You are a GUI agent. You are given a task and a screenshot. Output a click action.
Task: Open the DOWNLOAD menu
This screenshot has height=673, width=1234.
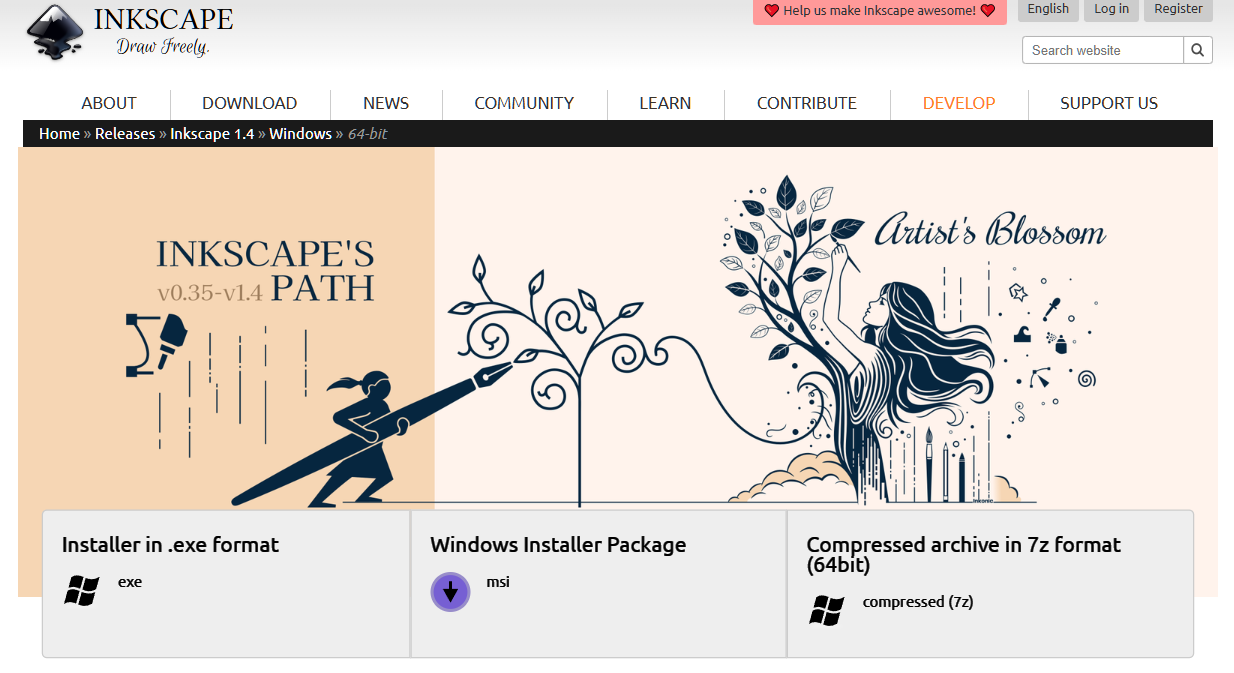pyautogui.click(x=250, y=103)
